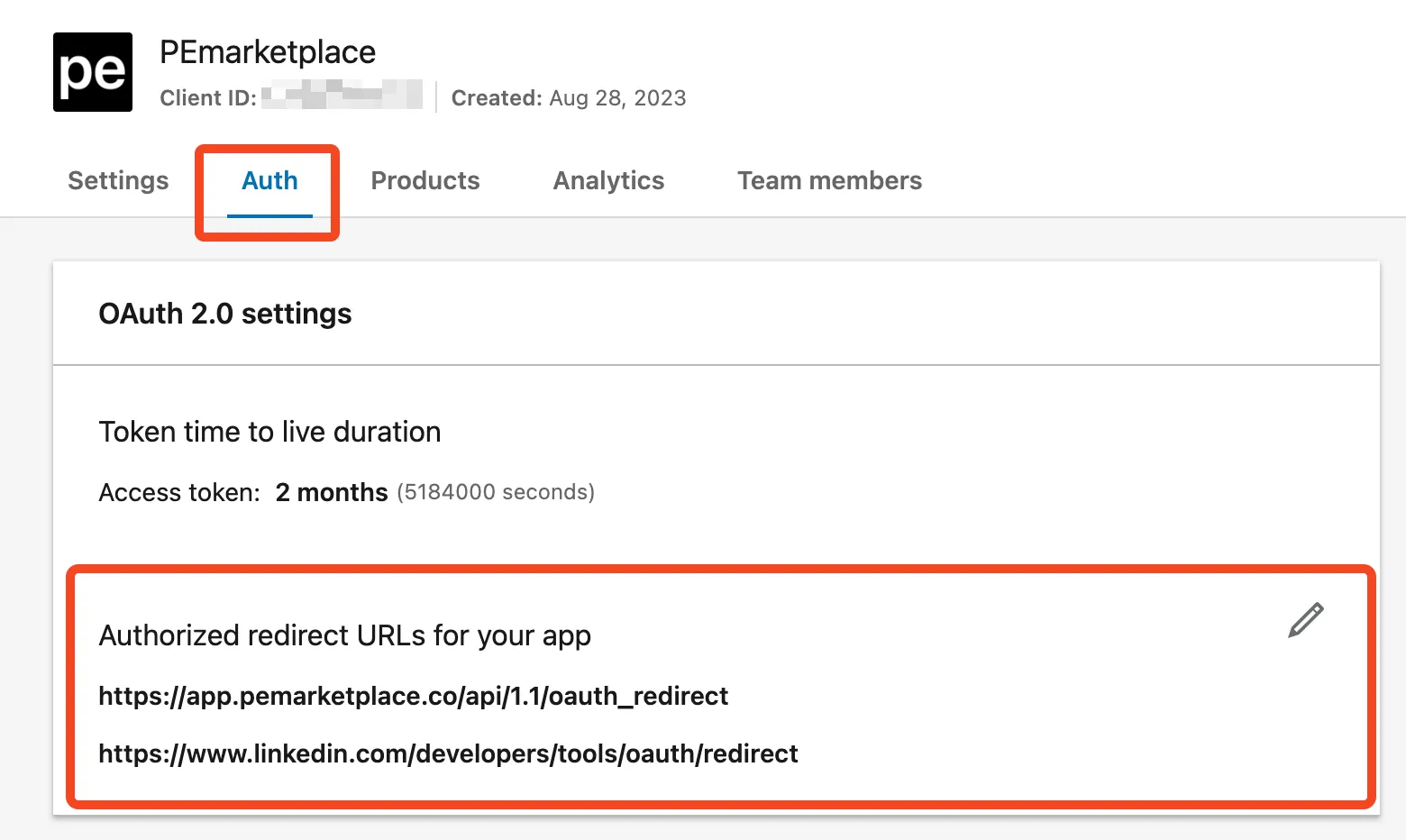The image size is (1406, 840).
Task: Click the pemarketplace oauth_redirect URL
Action: 413,696
